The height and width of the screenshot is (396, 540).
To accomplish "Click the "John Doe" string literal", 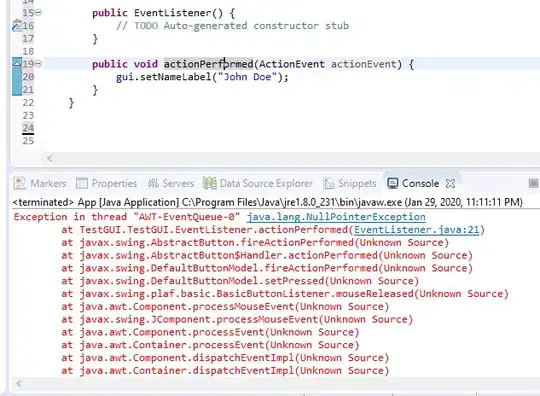I will [248, 77].
